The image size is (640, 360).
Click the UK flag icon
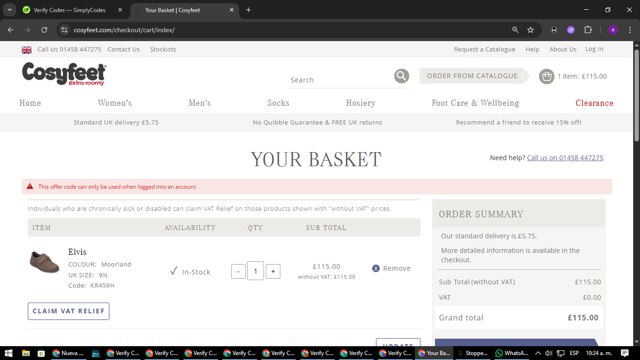tap(27, 49)
